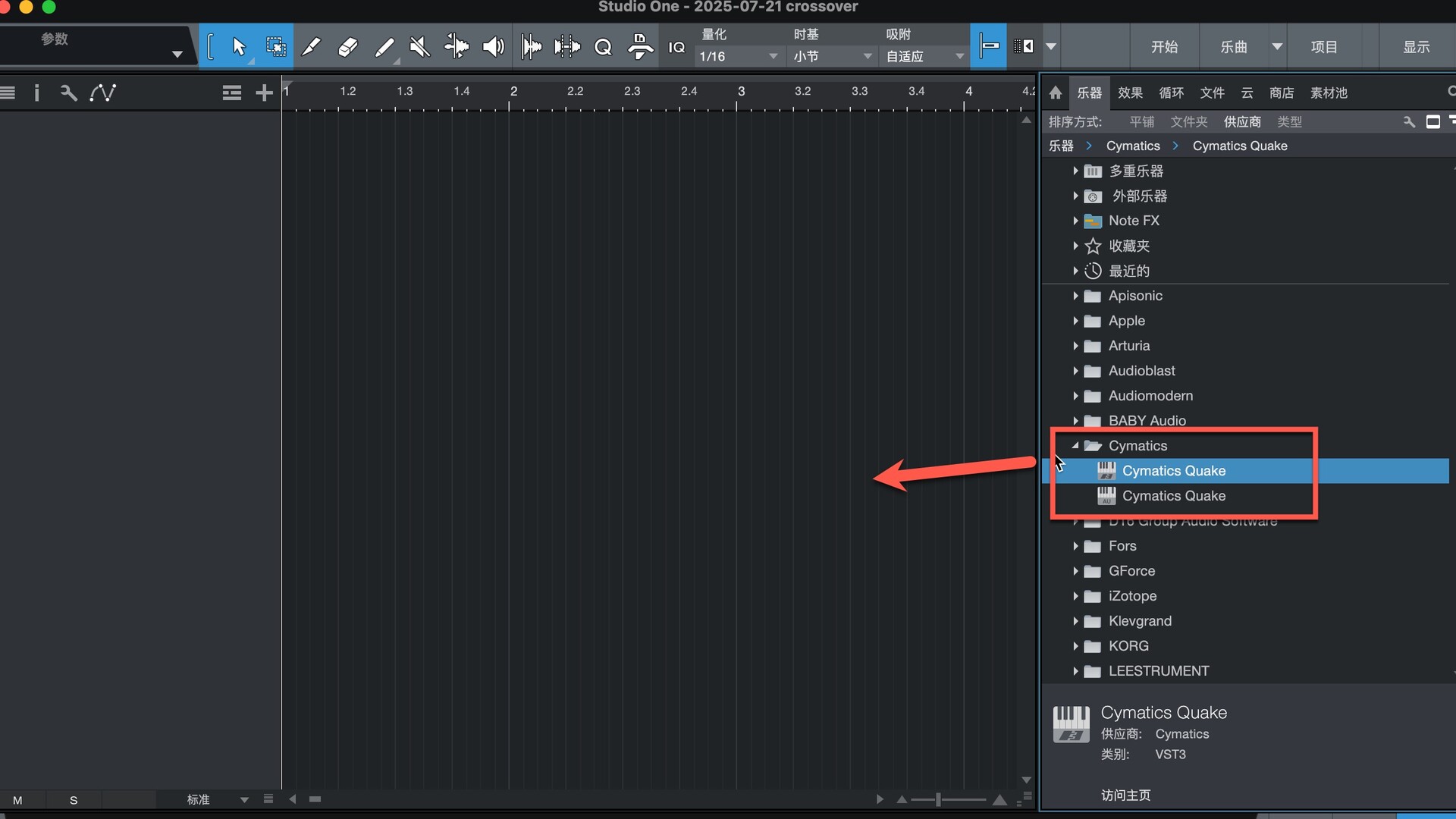Screen dimensions: 1456x819
Task: Open the macro toolbar icon
Action: coord(640,47)
